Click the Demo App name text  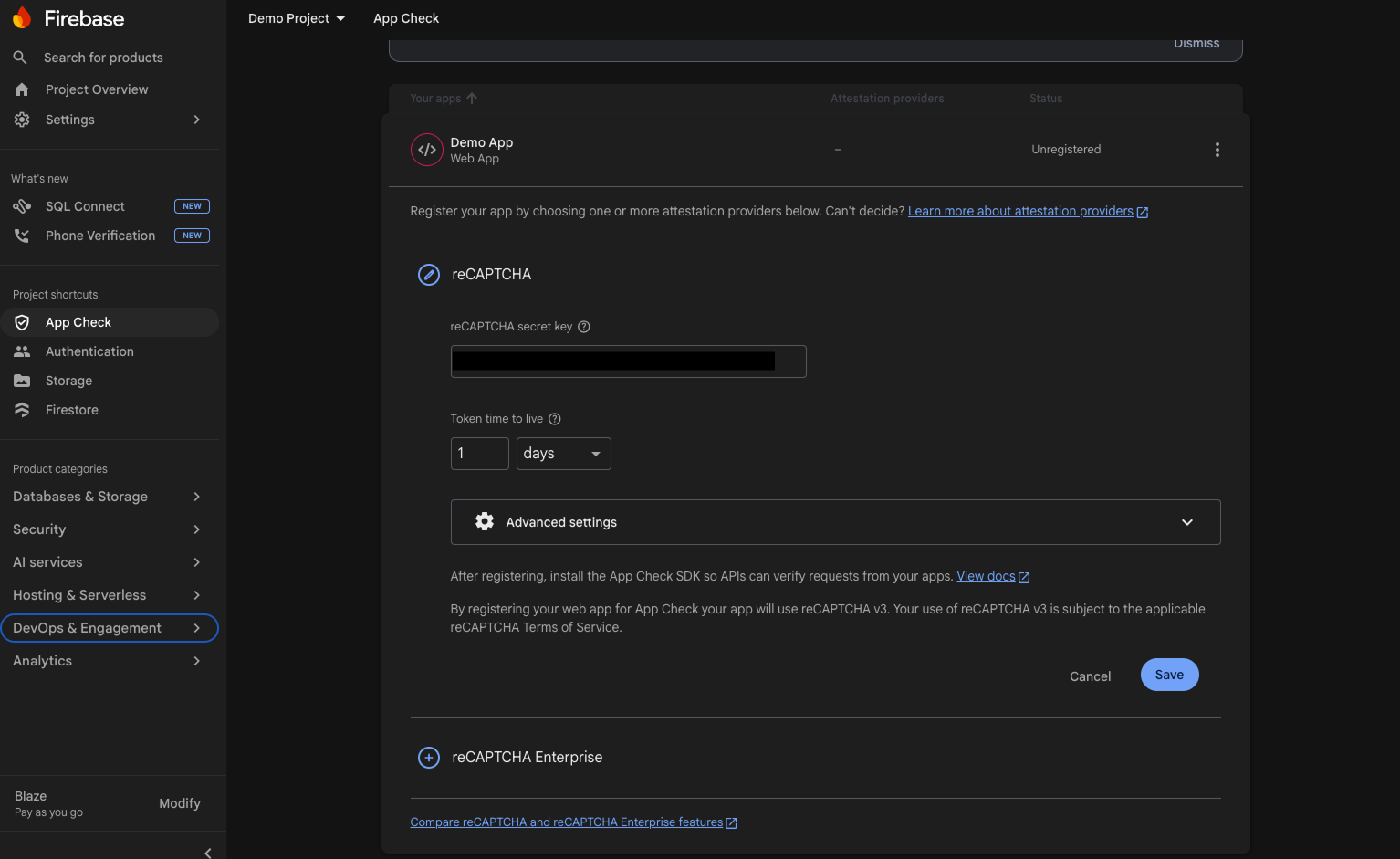(482, 142)
